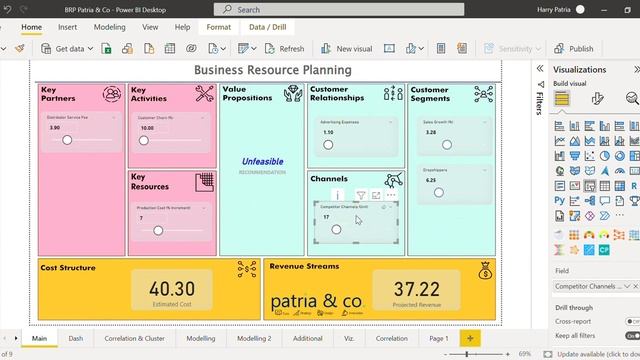
Task: Pick the Q&A speech bubble visual
Action: coord(604,200)
